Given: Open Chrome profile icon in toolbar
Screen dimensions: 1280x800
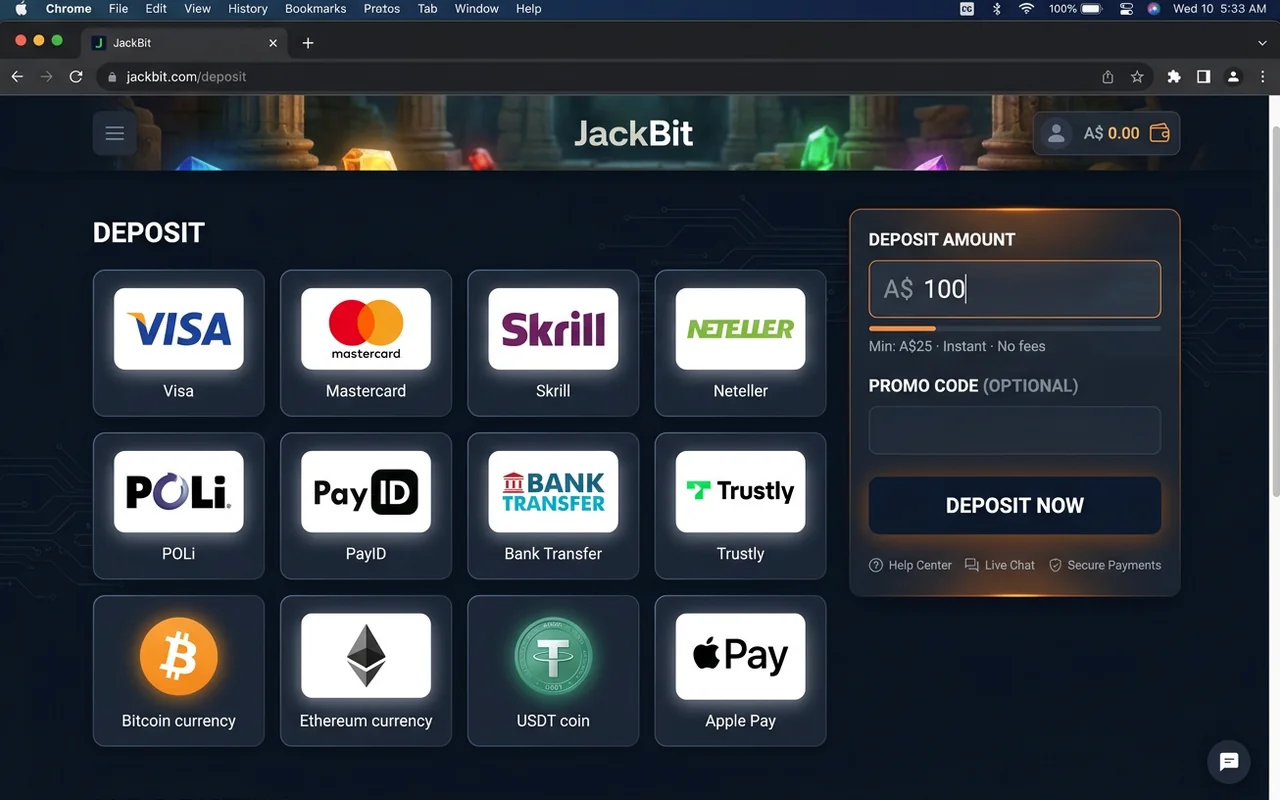Looking at the screenshot, I should 1234,77.
